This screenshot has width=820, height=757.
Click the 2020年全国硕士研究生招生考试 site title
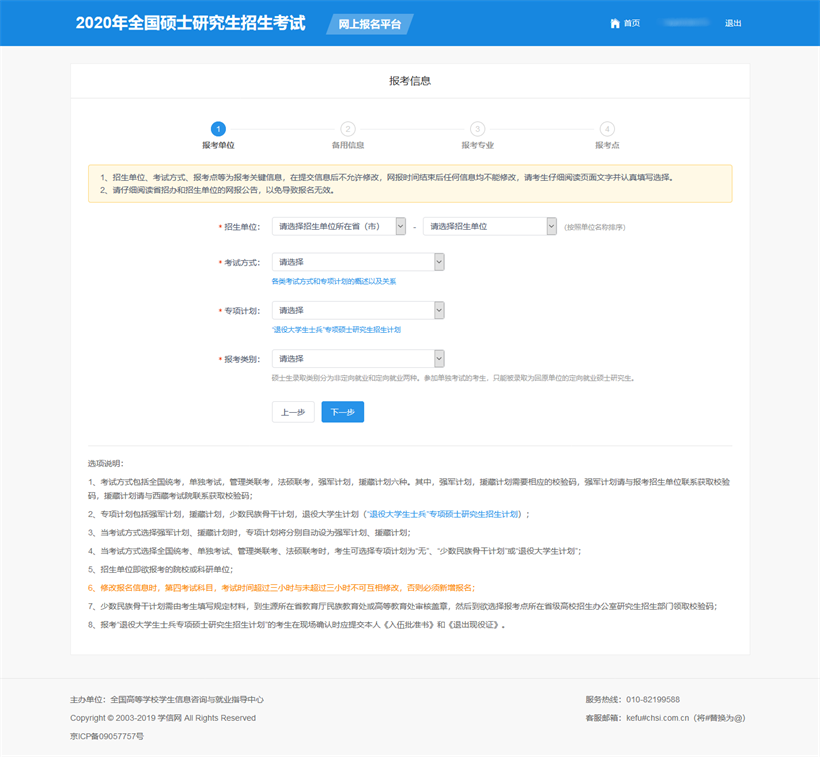[x=190, y=23]
